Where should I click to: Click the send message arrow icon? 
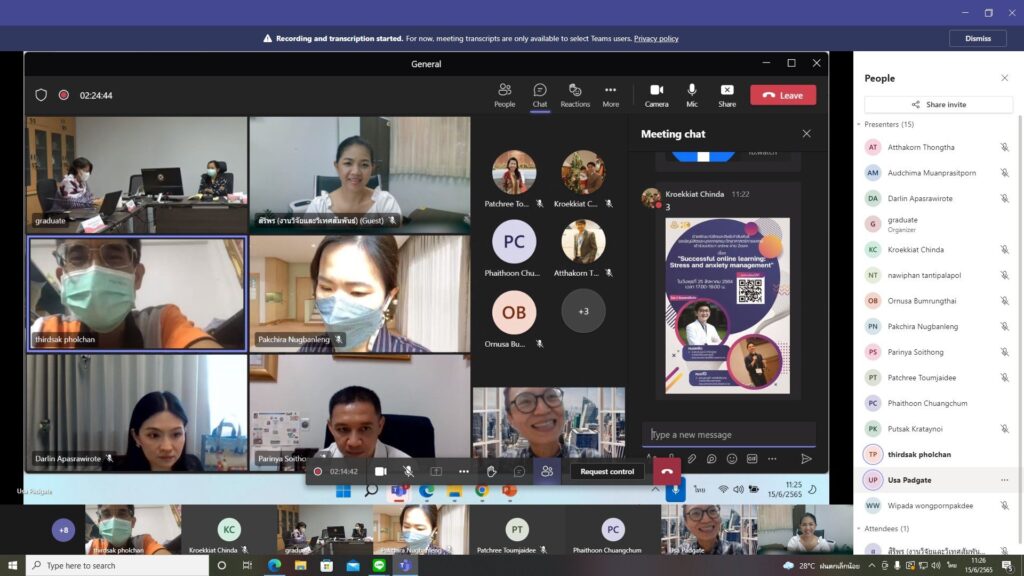tap(807, 458)
